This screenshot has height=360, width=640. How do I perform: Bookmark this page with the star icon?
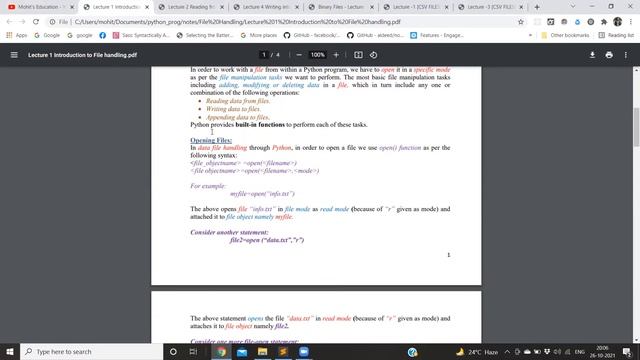click(x=520, y=22)
